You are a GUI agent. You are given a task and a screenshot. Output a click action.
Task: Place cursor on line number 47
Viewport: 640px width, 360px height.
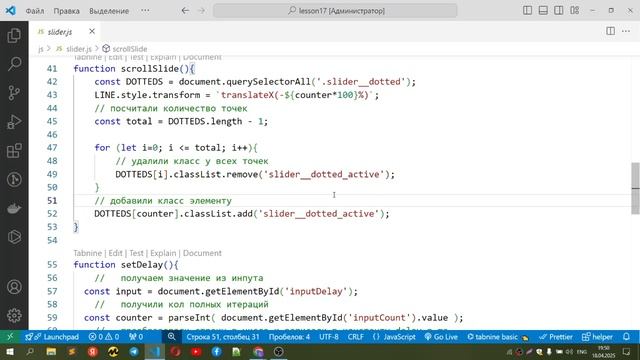pos(52,148)
